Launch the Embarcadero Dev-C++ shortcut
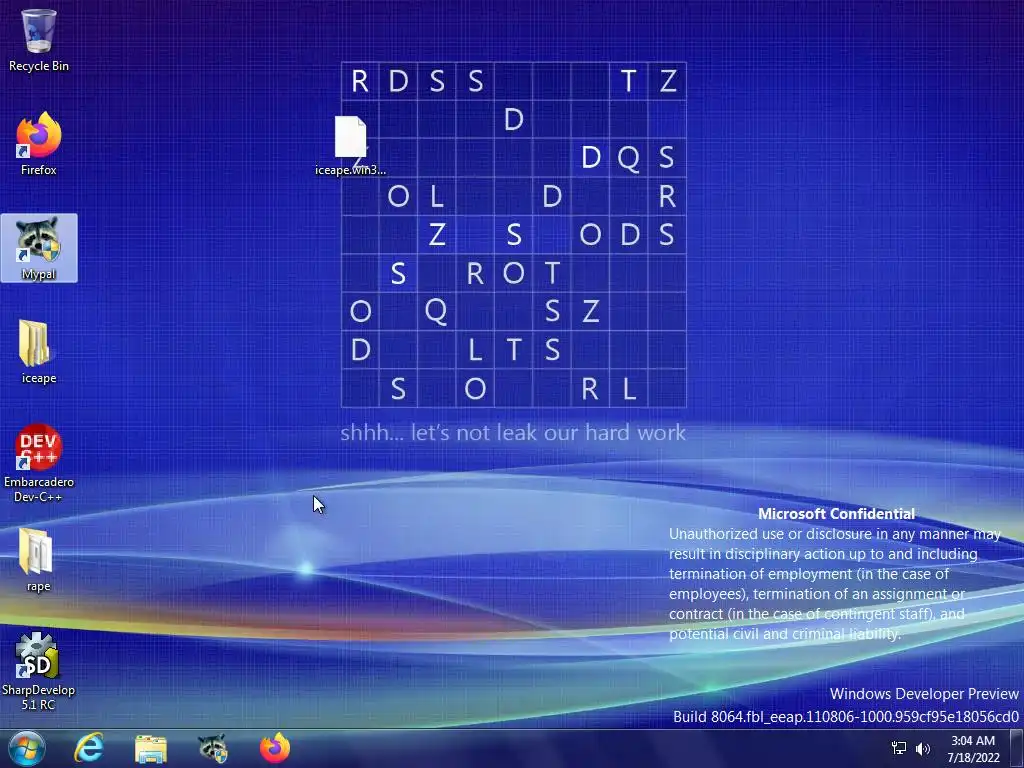Screen dimensions: 1024x768 pyautogui.click(x=39, y=463)
